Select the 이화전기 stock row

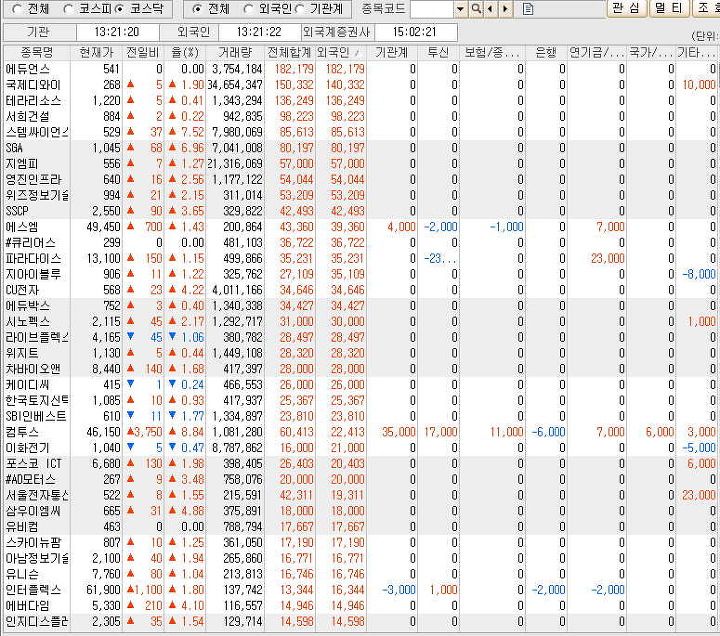pyautogui.click(x=360, y=448)
